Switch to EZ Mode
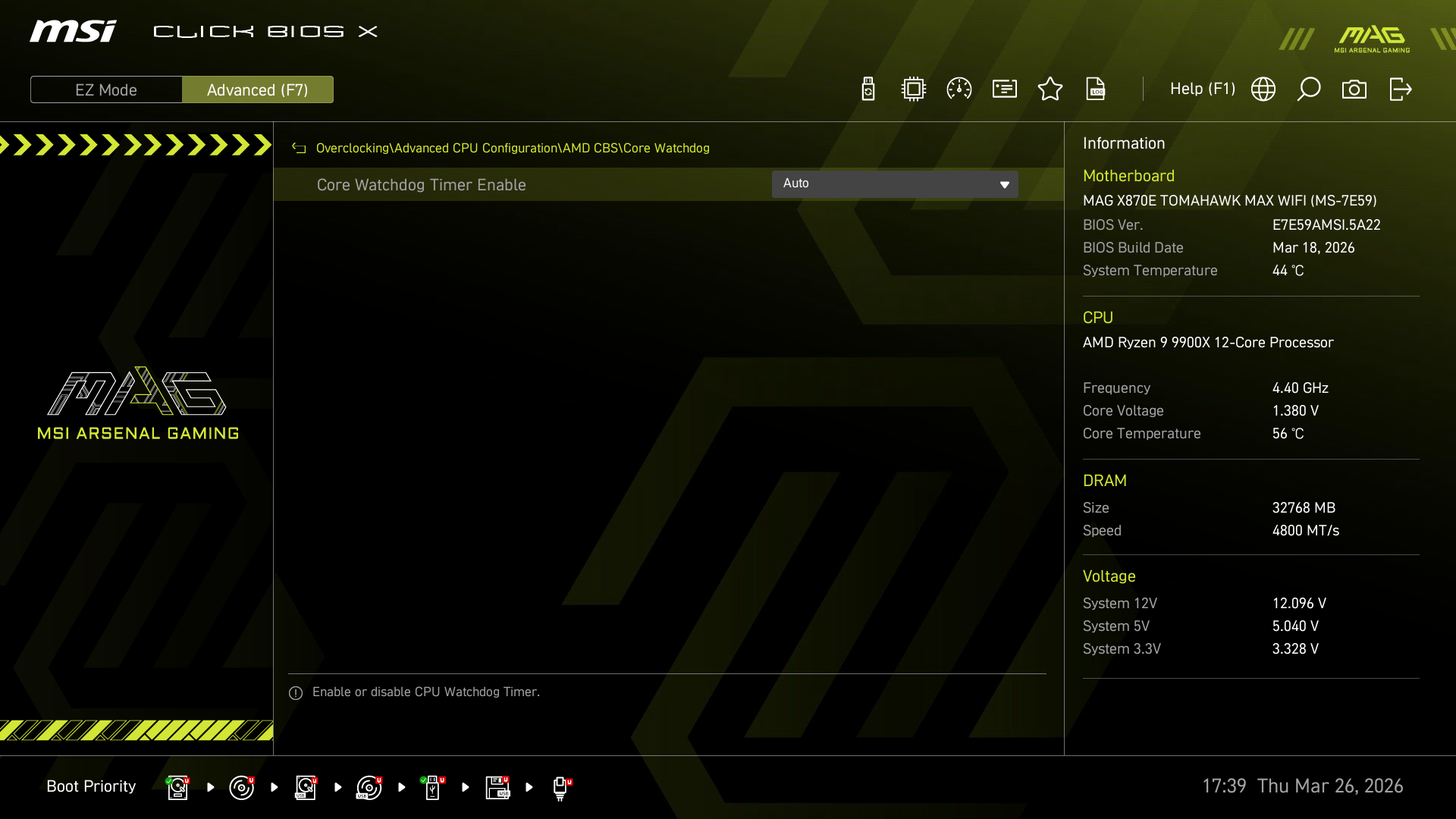1456x819 pixels. [106, 89]
